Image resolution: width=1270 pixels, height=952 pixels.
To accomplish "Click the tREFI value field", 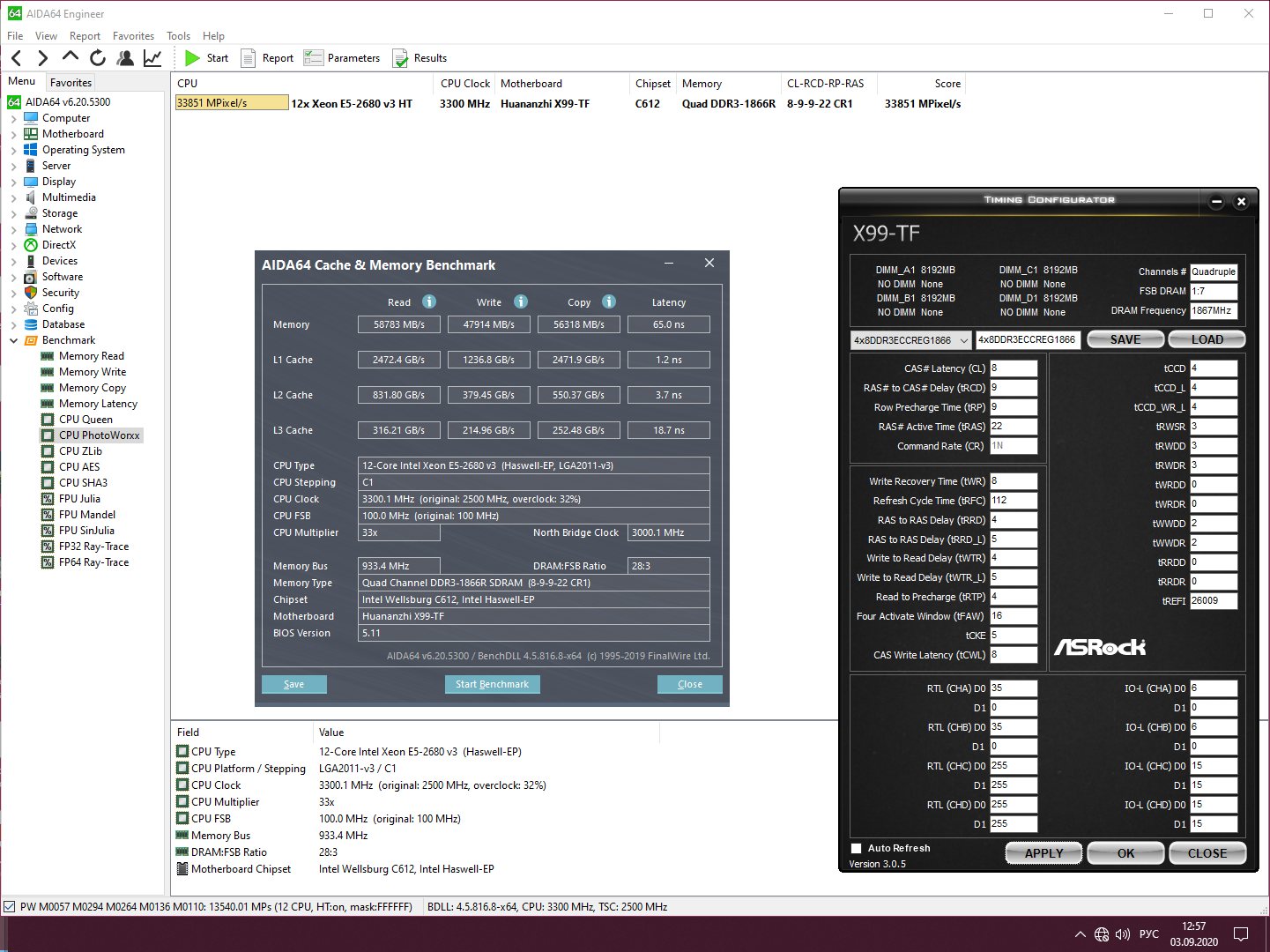I will [1214, 601].
